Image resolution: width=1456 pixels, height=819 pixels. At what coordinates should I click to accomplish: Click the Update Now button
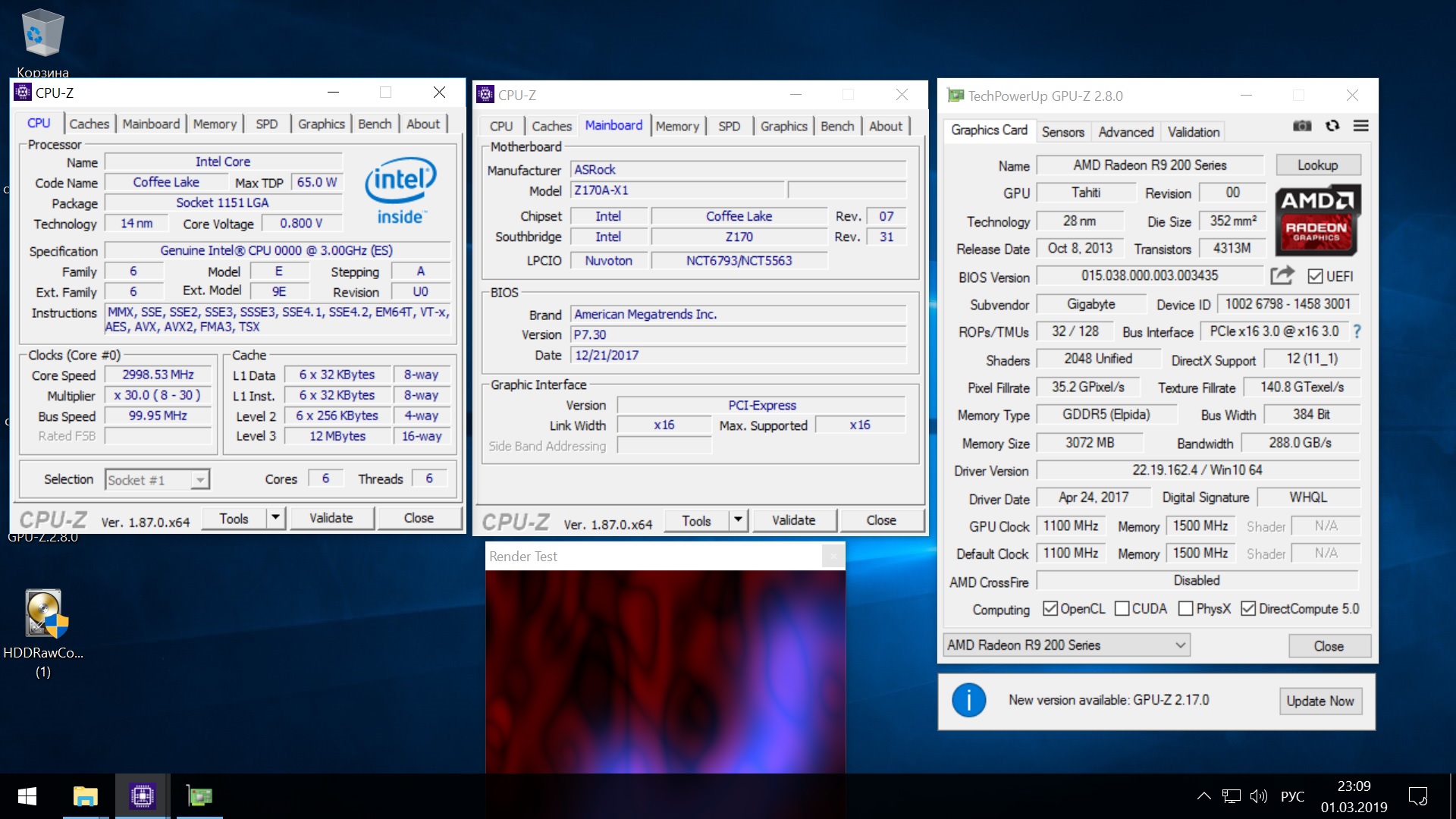pos(1319,701)
